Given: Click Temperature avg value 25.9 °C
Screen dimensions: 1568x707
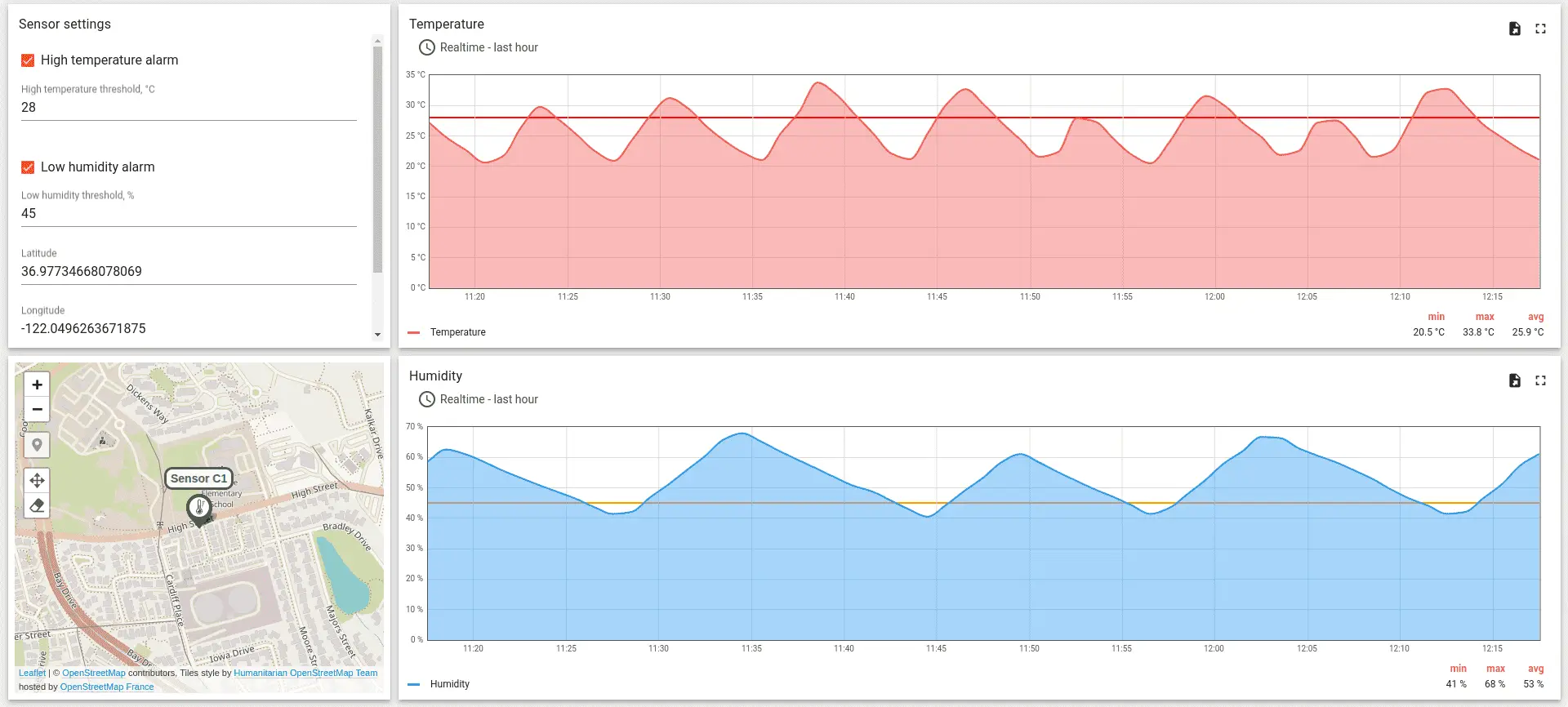Looking at the screenshot, I should click(x=1528, y=332).
